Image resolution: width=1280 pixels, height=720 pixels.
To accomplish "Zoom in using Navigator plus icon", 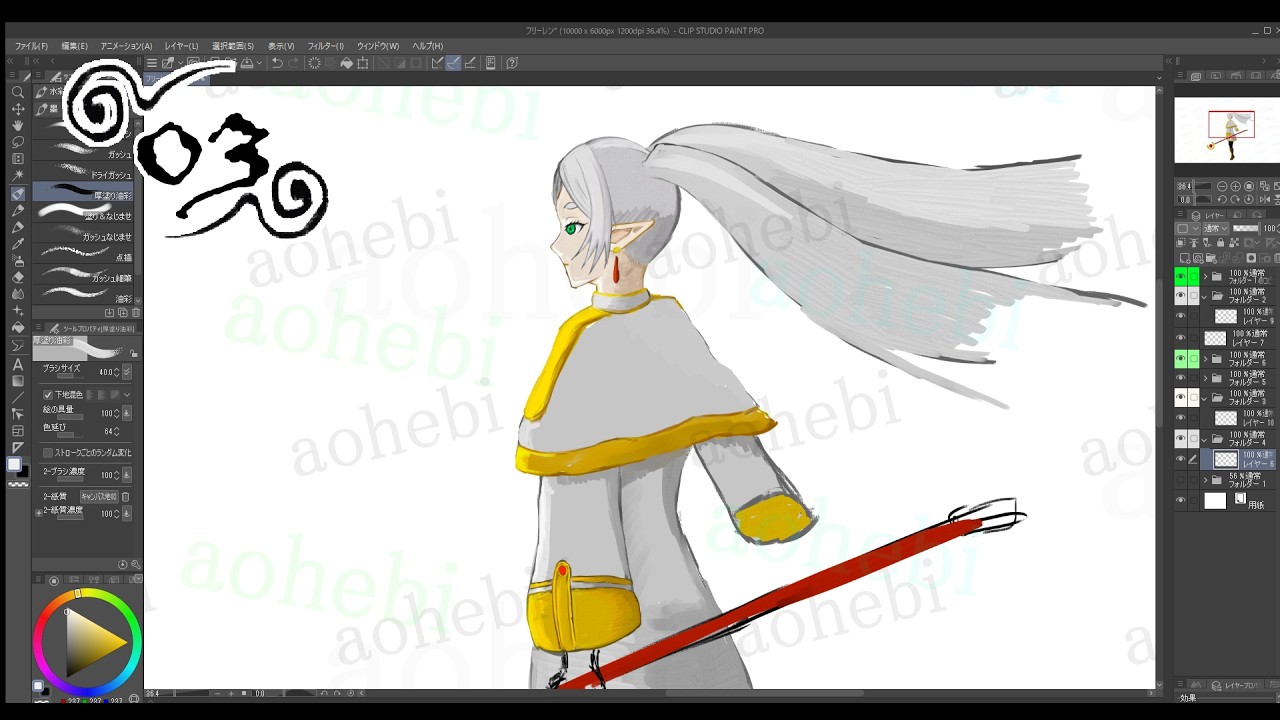I will (1236, 186).
